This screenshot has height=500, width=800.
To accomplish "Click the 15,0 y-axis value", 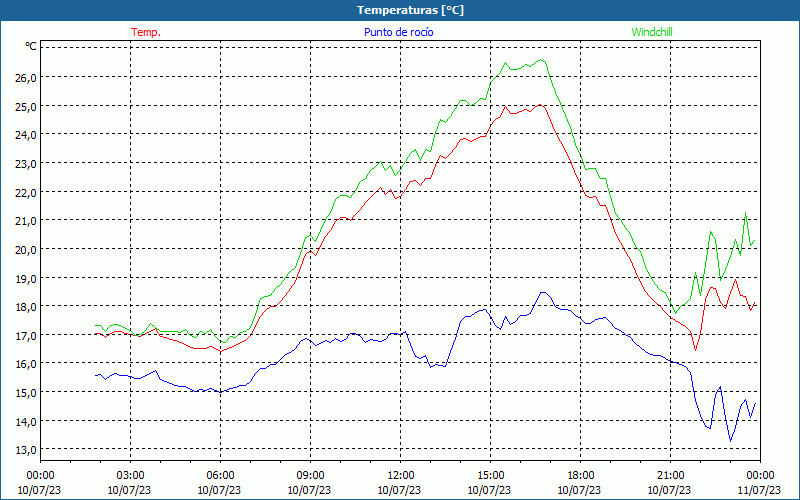I will (26, 392).
